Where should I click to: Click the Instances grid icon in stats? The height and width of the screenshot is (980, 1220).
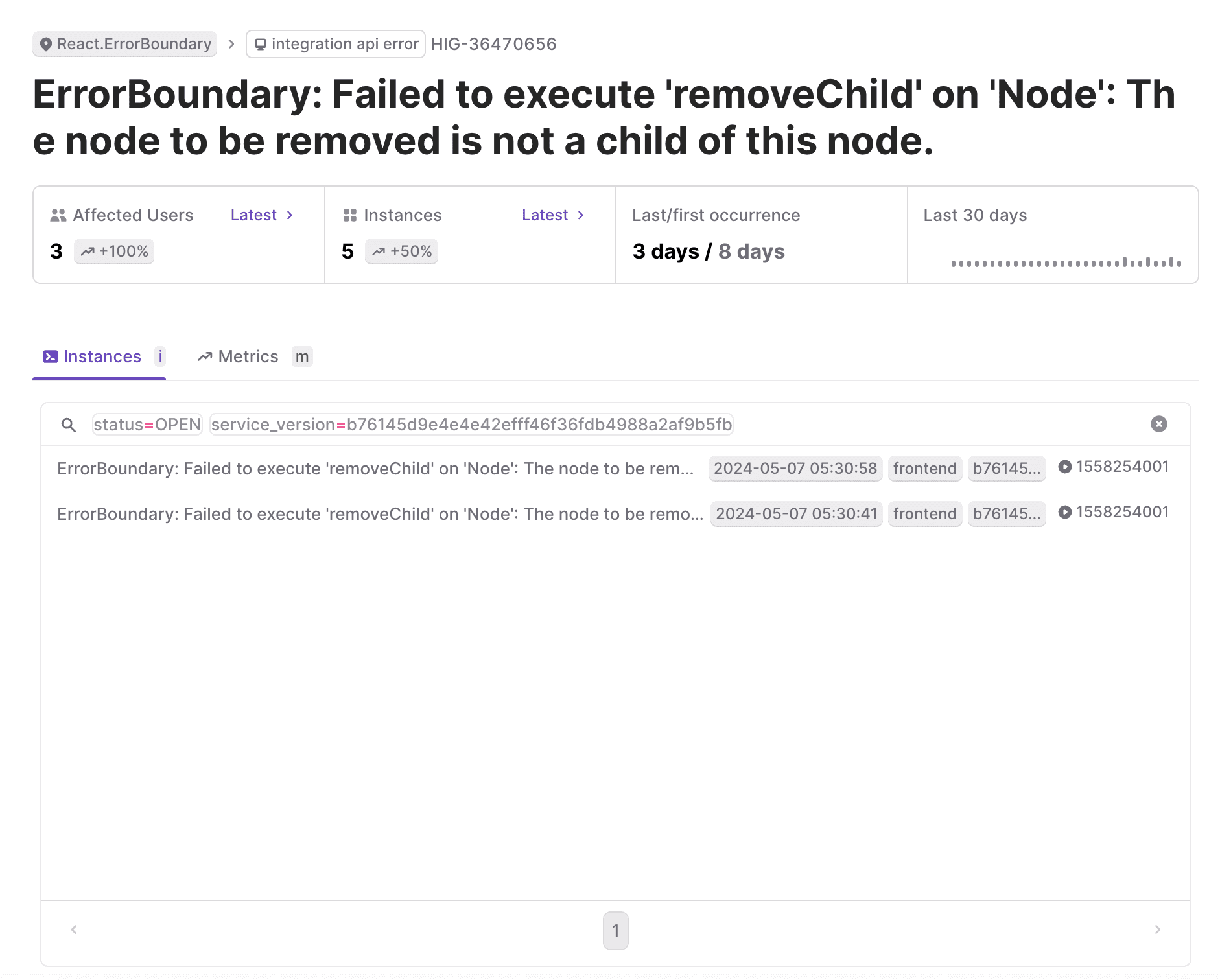(x=350, y=215)
